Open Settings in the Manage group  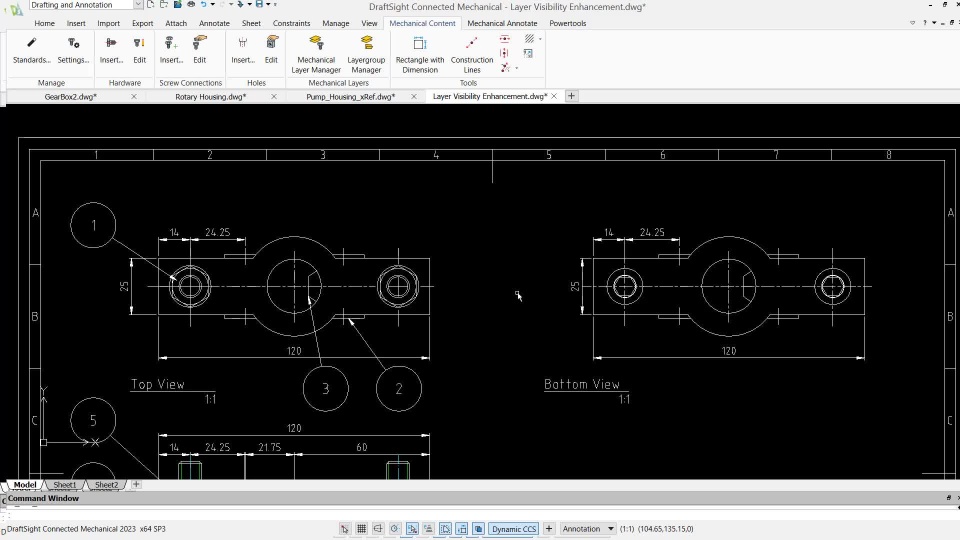(x=73, y=50)
